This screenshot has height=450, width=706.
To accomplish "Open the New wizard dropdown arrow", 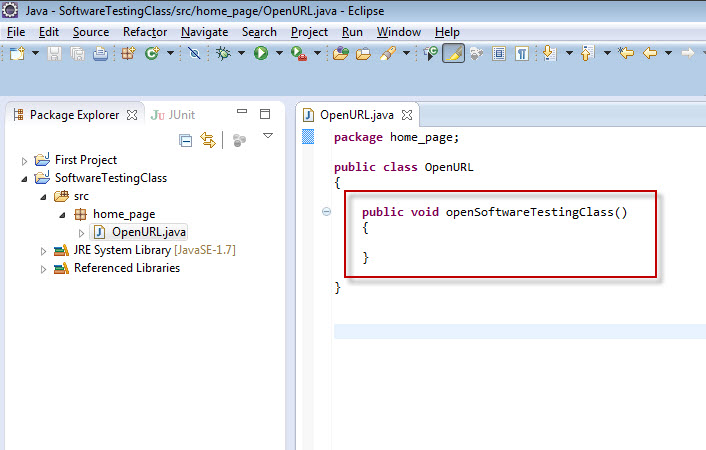I will click(x=35, y=53).
